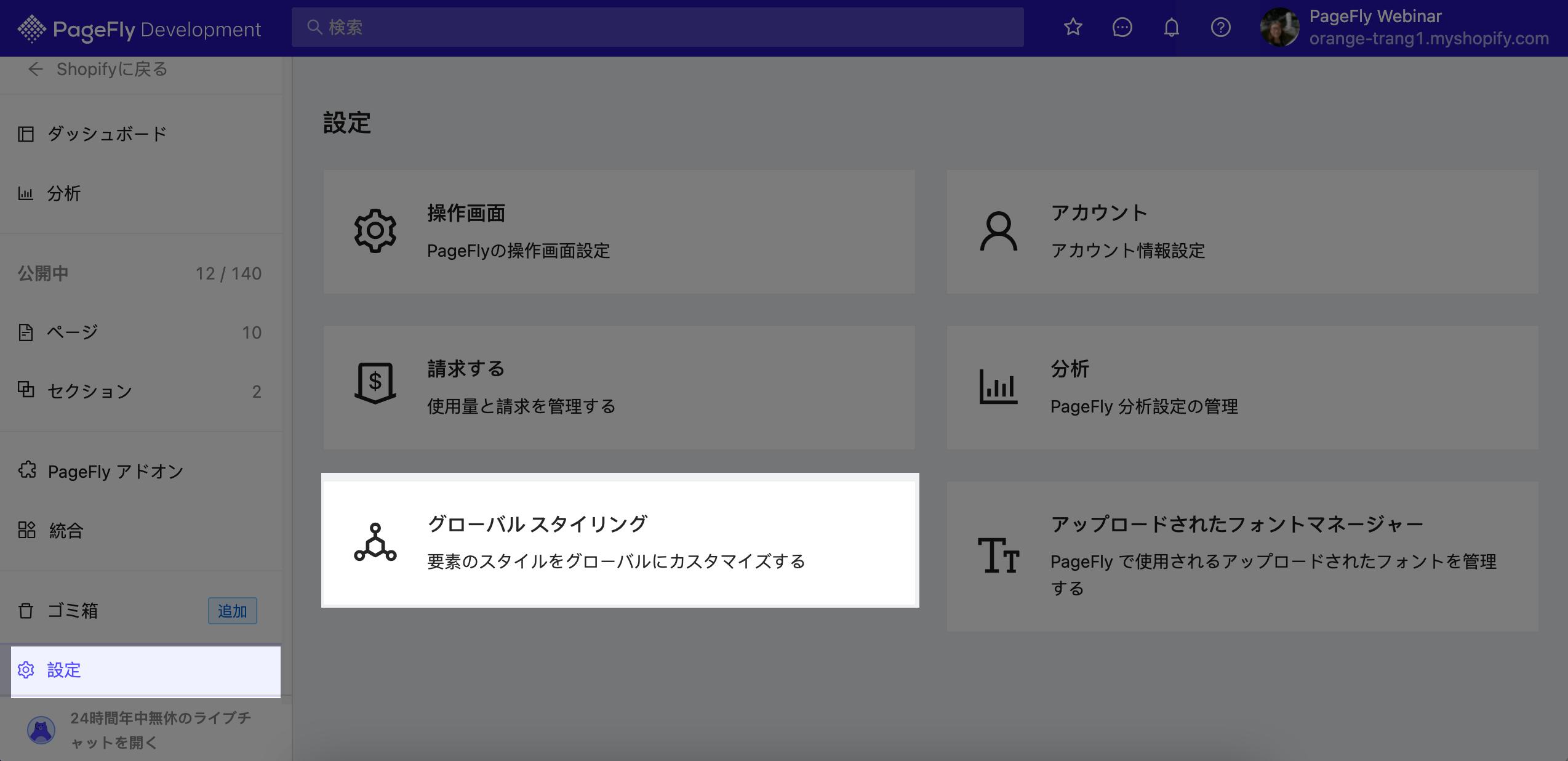
Task: Open PageFly アドオン menu item
Action: coord(141,471)
